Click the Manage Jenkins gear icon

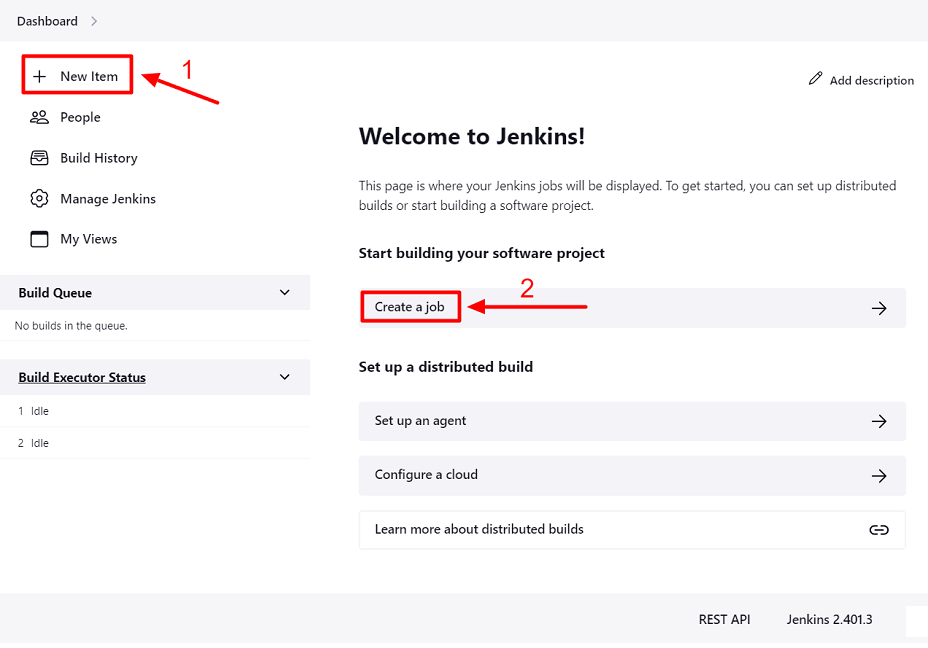39,199
